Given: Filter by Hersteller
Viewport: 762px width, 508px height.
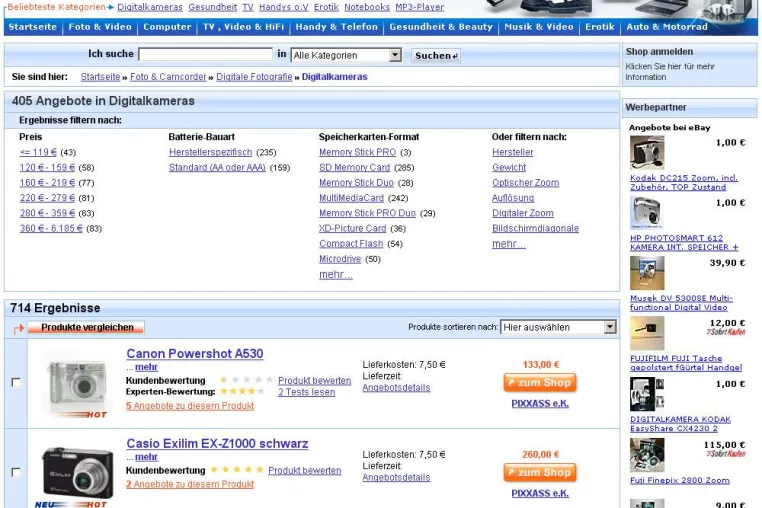Looking at the screenshot, I should (512, 152).
